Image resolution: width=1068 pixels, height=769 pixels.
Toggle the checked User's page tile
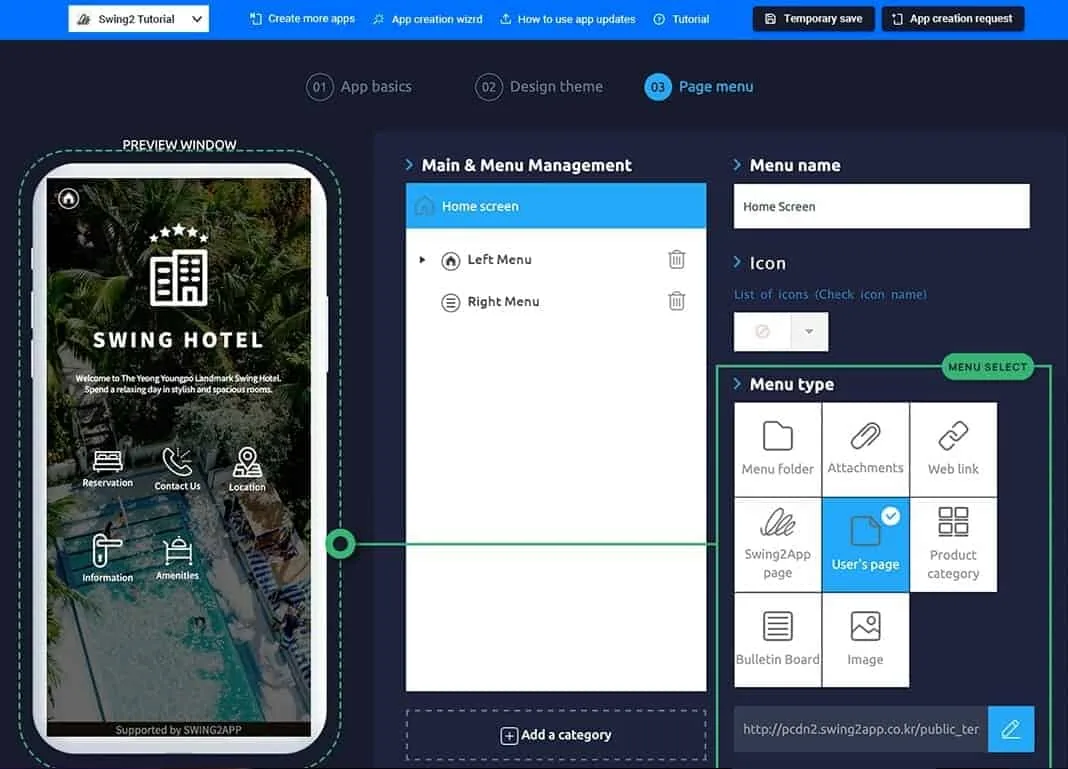point(865,544)
